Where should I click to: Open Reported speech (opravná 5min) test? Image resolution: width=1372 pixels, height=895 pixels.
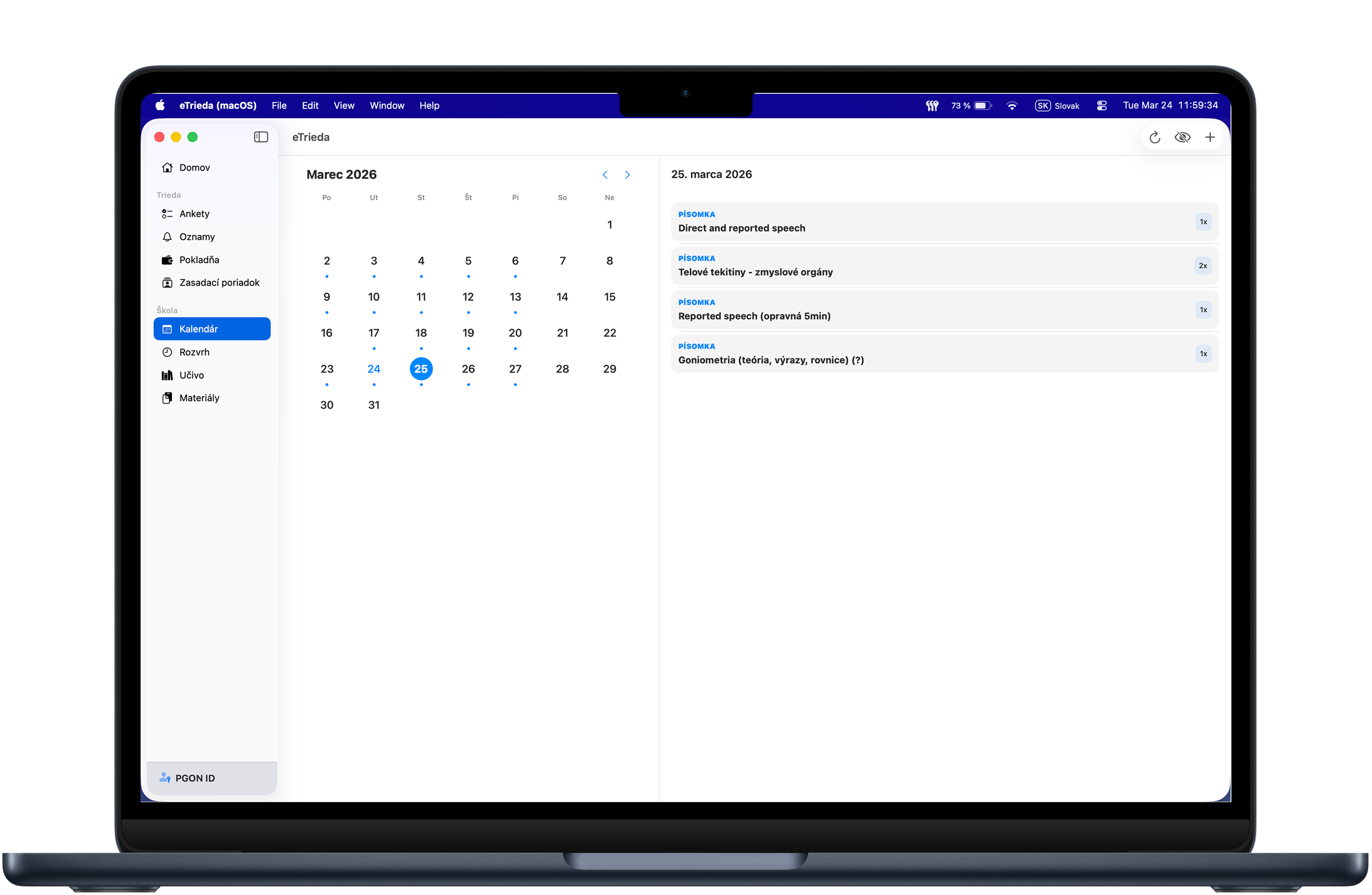point(945,310)
